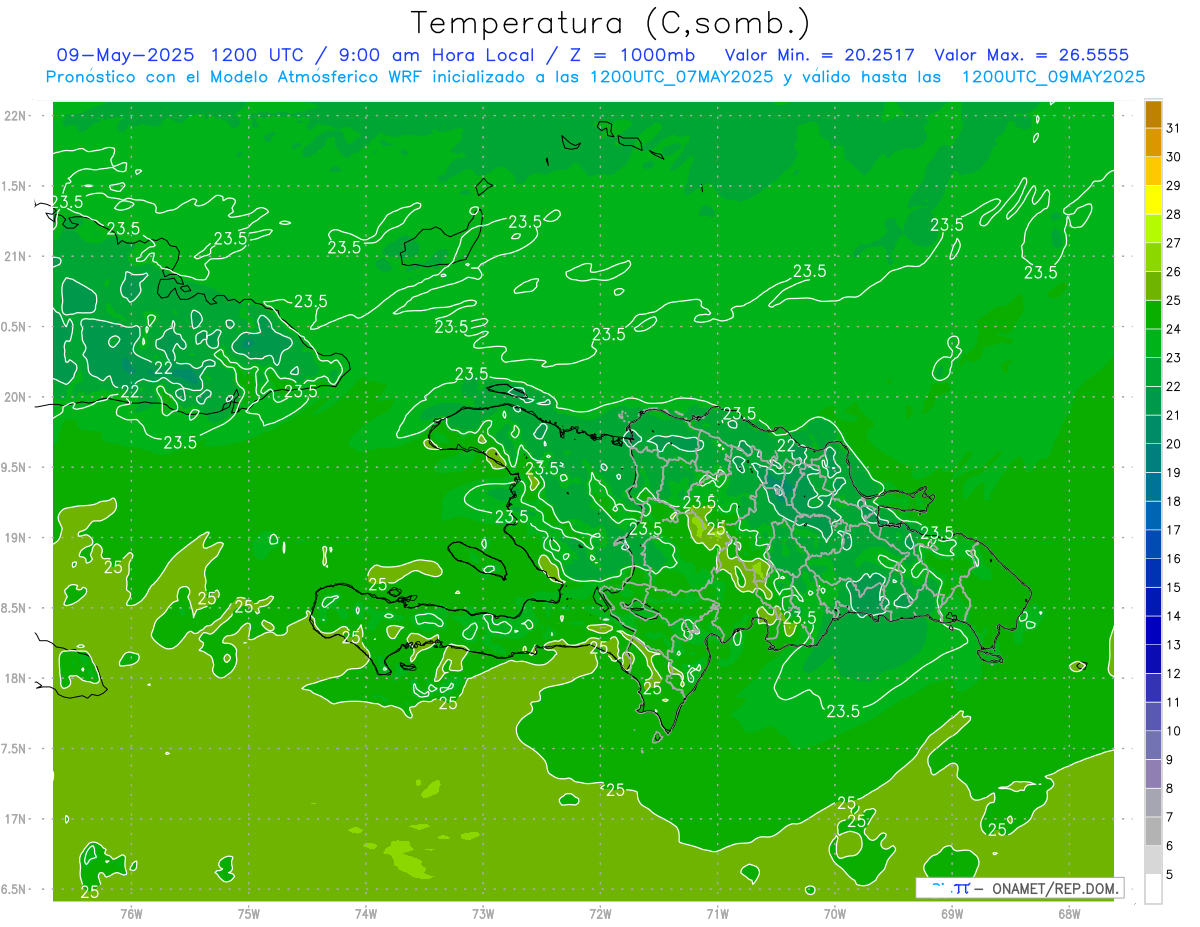
Task: Click the "ONAMET/REP.DOM." credit label
Action: pos(1054,888)
